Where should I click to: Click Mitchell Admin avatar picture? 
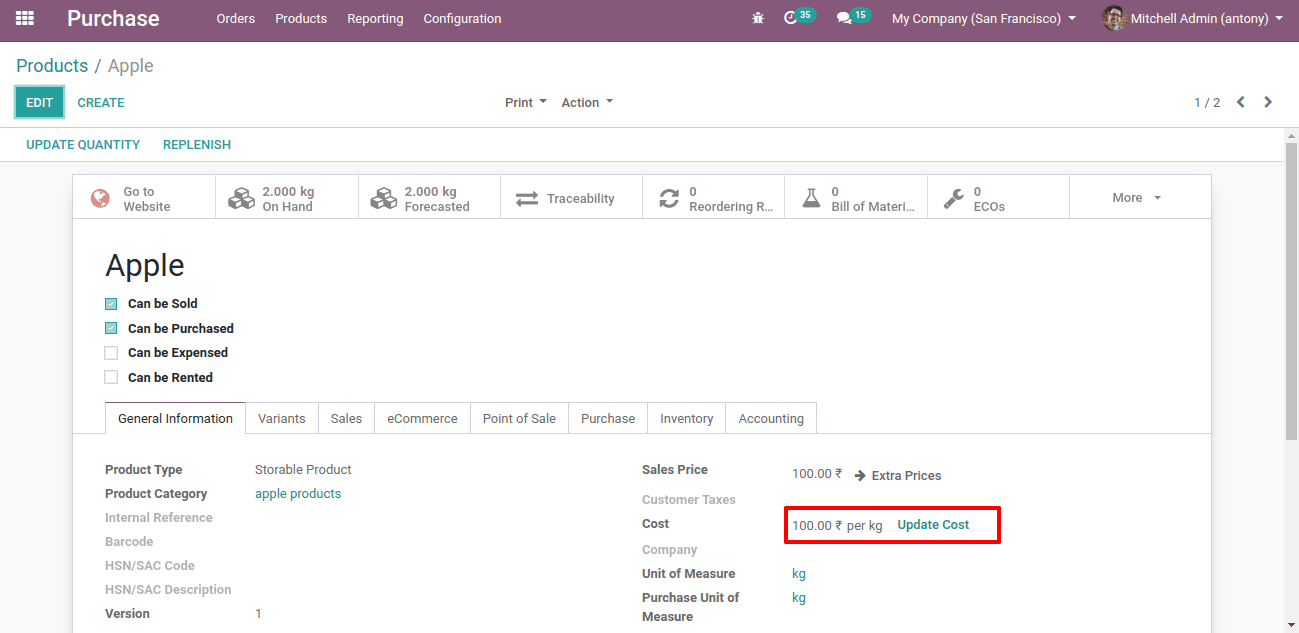click(1114, 18)
